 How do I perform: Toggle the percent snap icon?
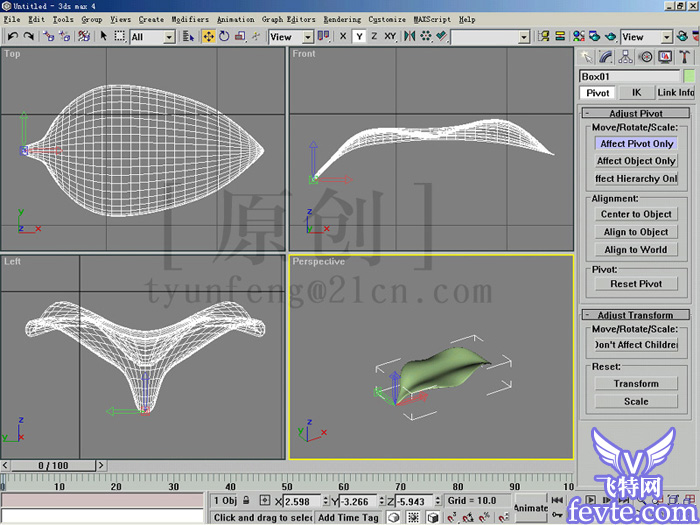(x=484, y=518)
